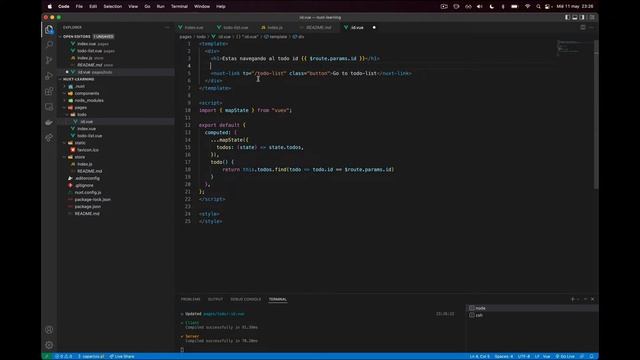The width and height of the screenshot is (640, 360).
Task: Switch to the index.vue editor tab
Action: coord(193,27)
